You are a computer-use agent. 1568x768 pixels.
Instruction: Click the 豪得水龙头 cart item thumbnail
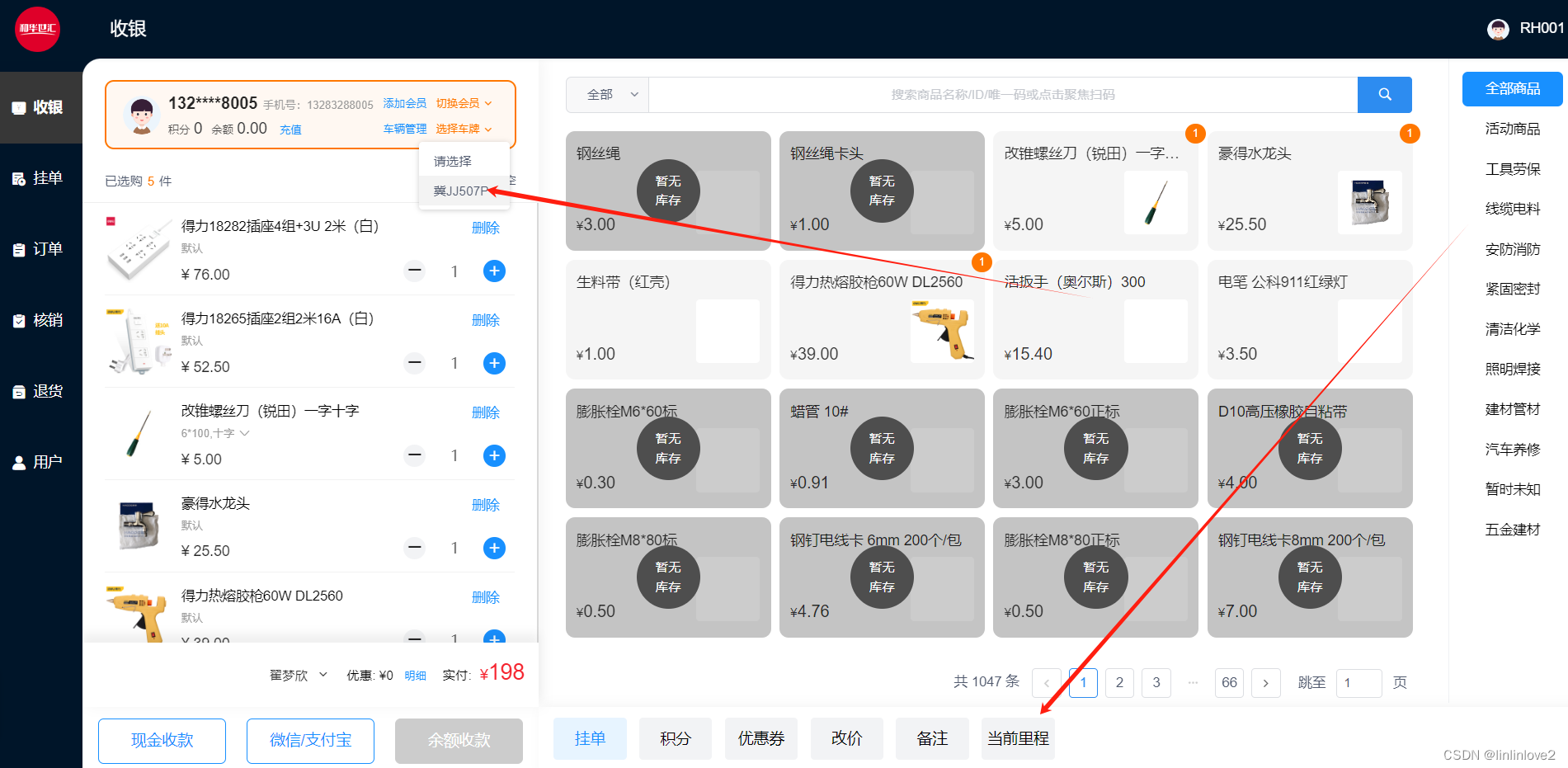(139, 525)
